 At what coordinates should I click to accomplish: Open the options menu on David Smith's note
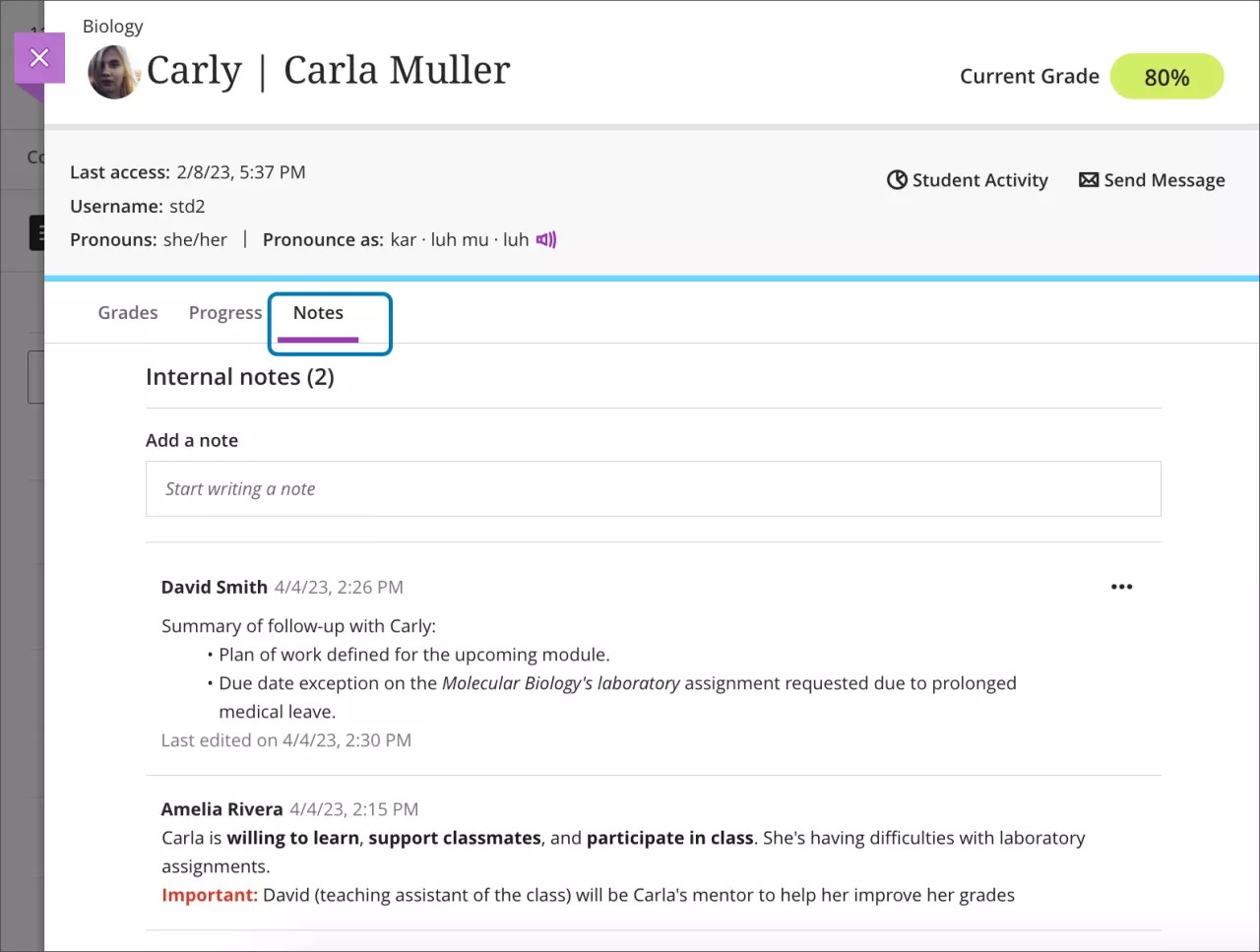tap(1121, 587)
